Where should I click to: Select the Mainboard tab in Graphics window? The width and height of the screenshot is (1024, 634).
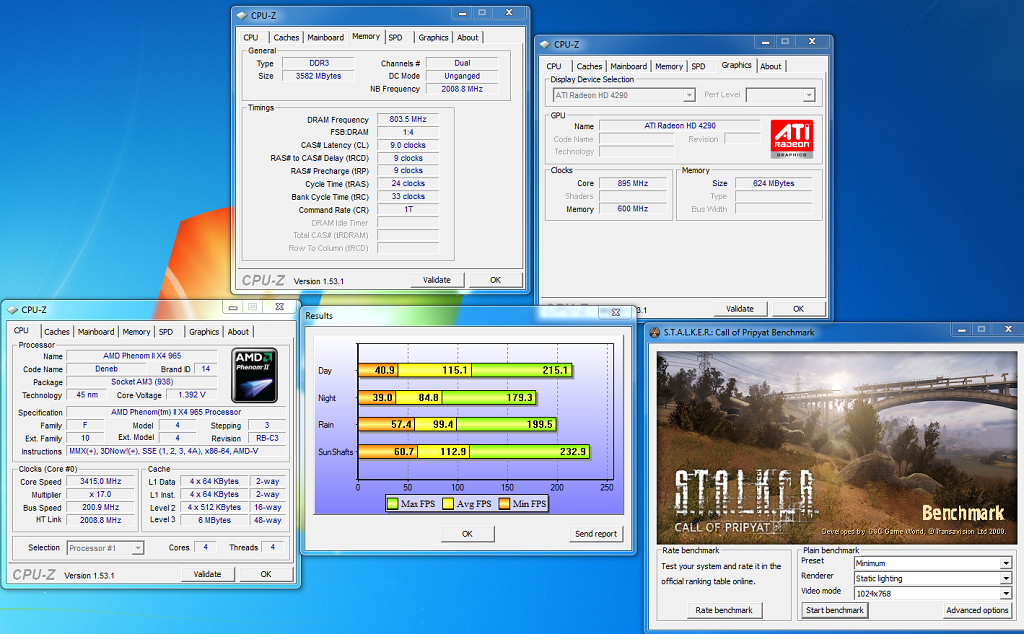click(629, 66)
